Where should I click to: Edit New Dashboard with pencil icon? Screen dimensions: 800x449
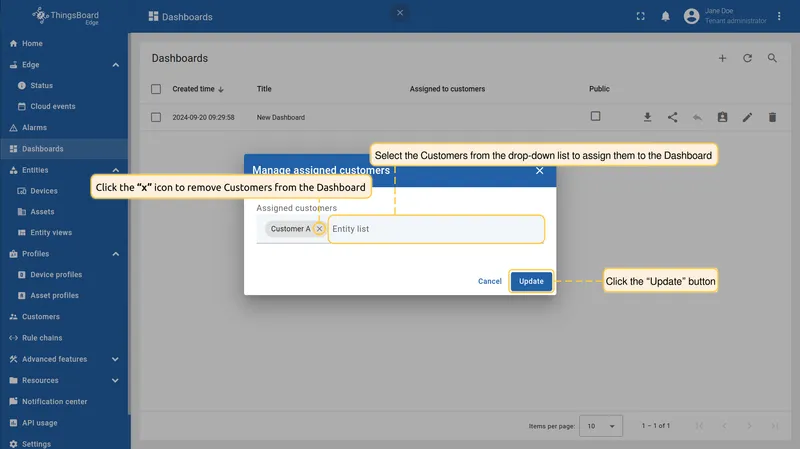(747, 117)
